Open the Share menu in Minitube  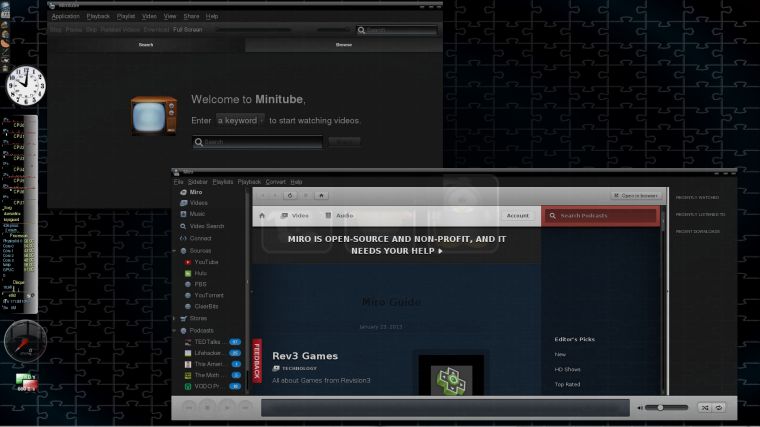191,16
